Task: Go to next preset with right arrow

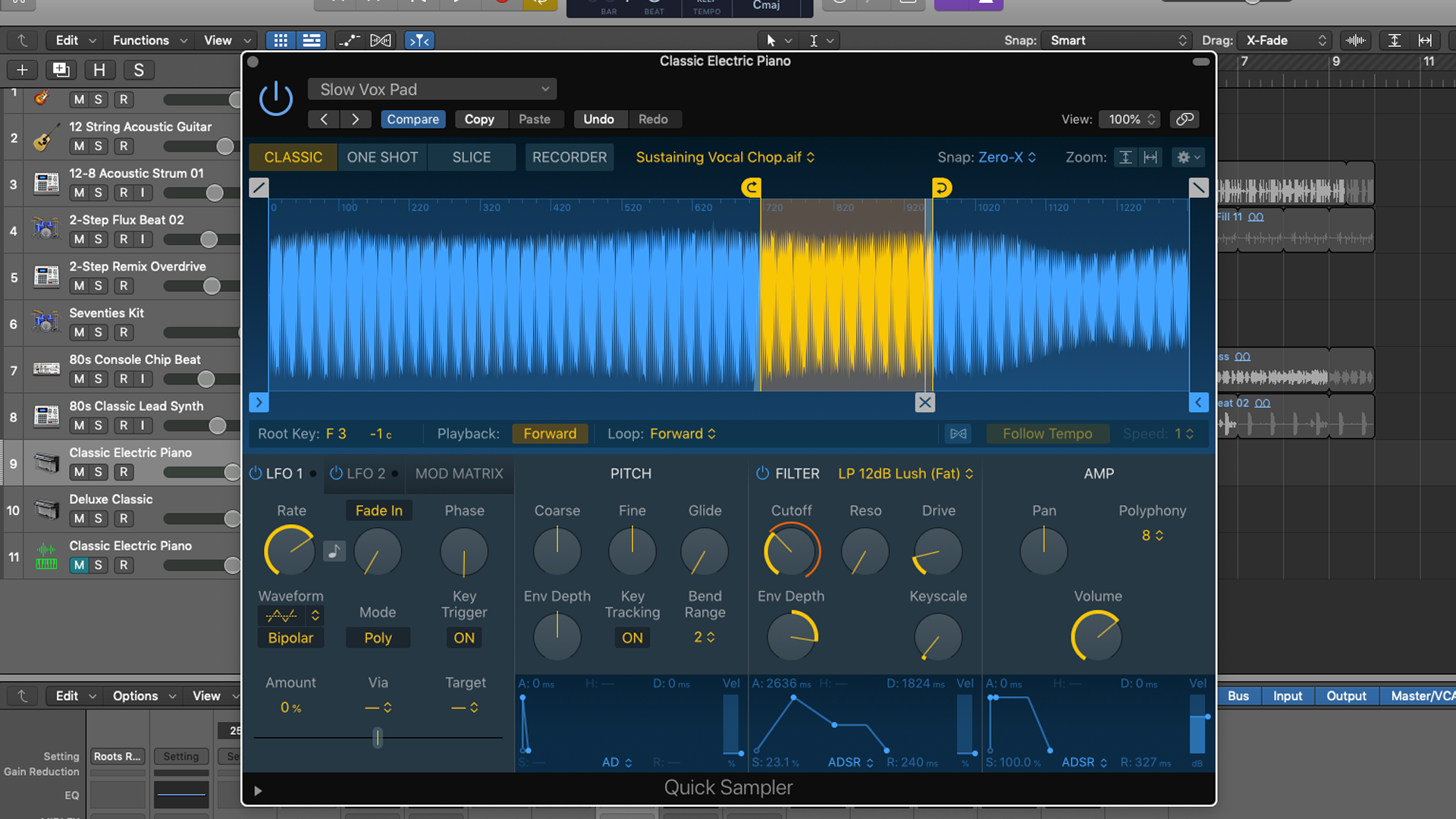Action: click(x=355, y=119)
